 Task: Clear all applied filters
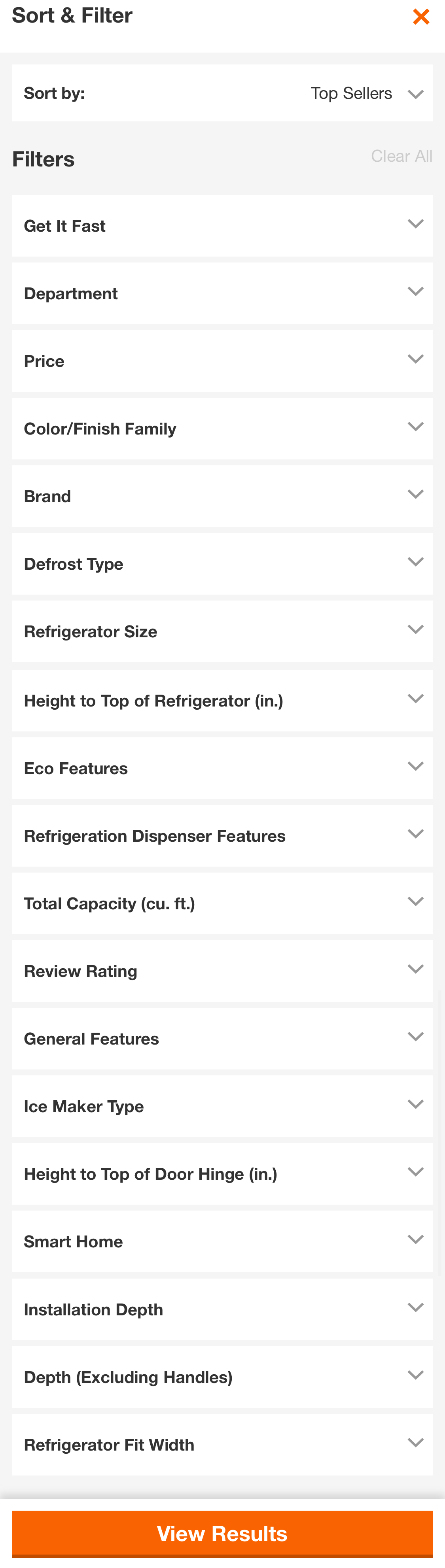pos(402,157)
